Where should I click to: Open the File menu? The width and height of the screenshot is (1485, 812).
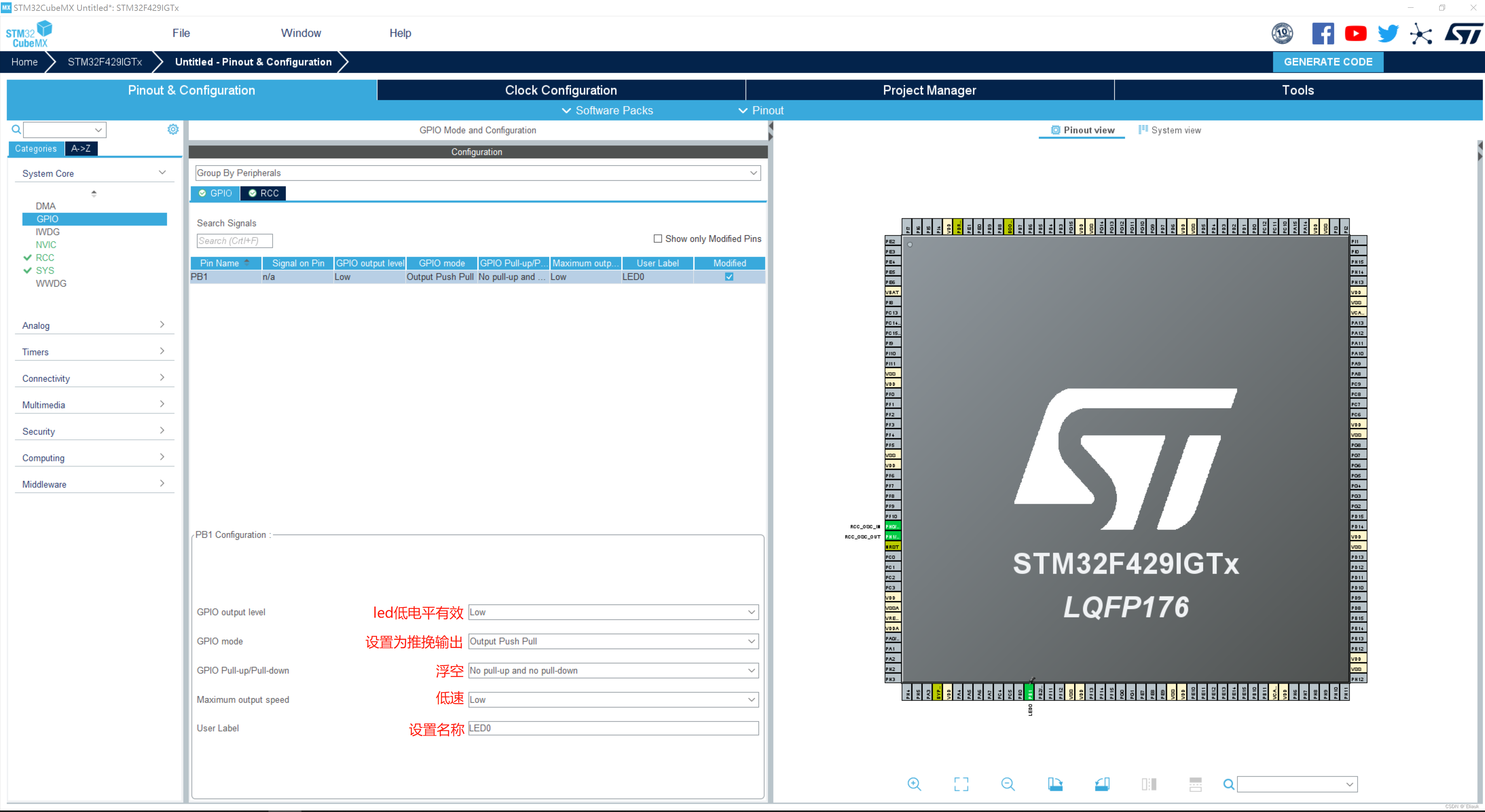pos(181,33)
